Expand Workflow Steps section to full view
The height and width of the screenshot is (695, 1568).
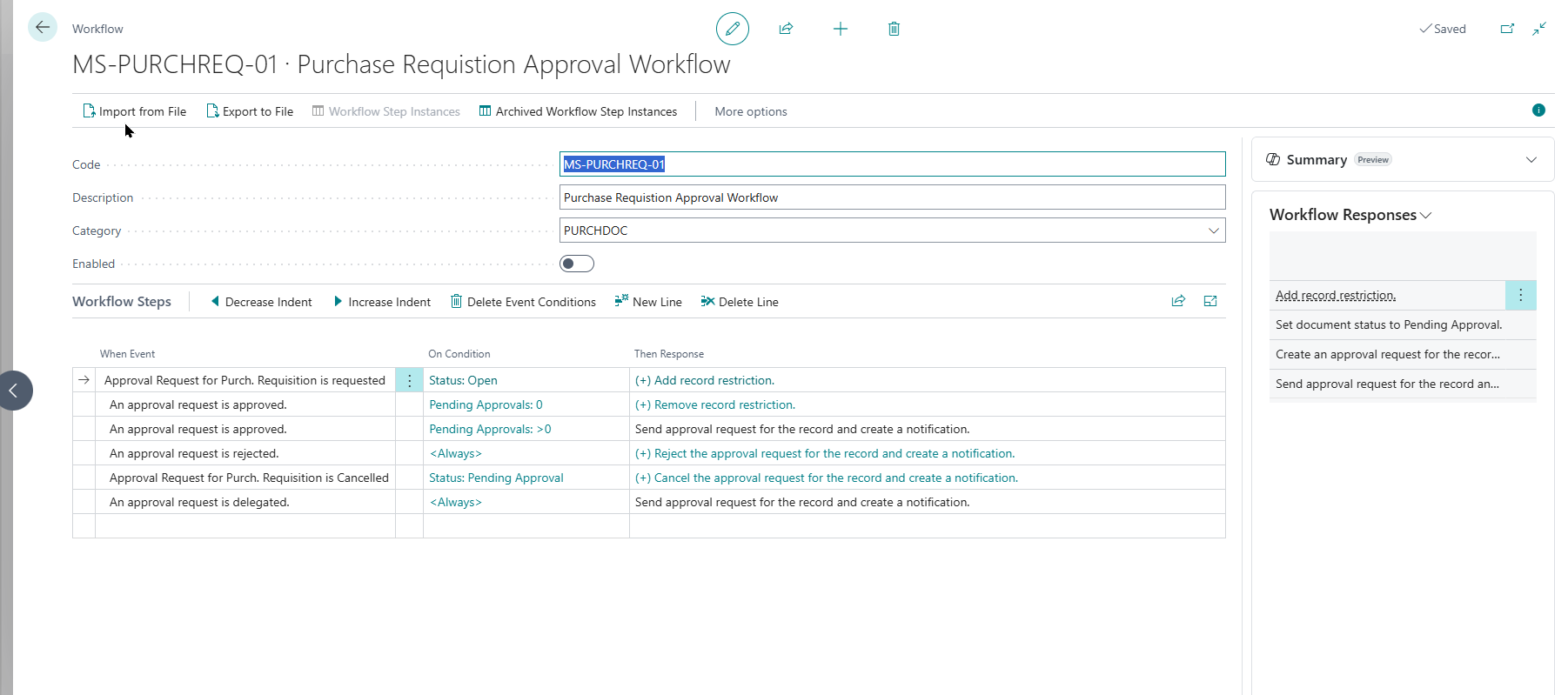1210,301
